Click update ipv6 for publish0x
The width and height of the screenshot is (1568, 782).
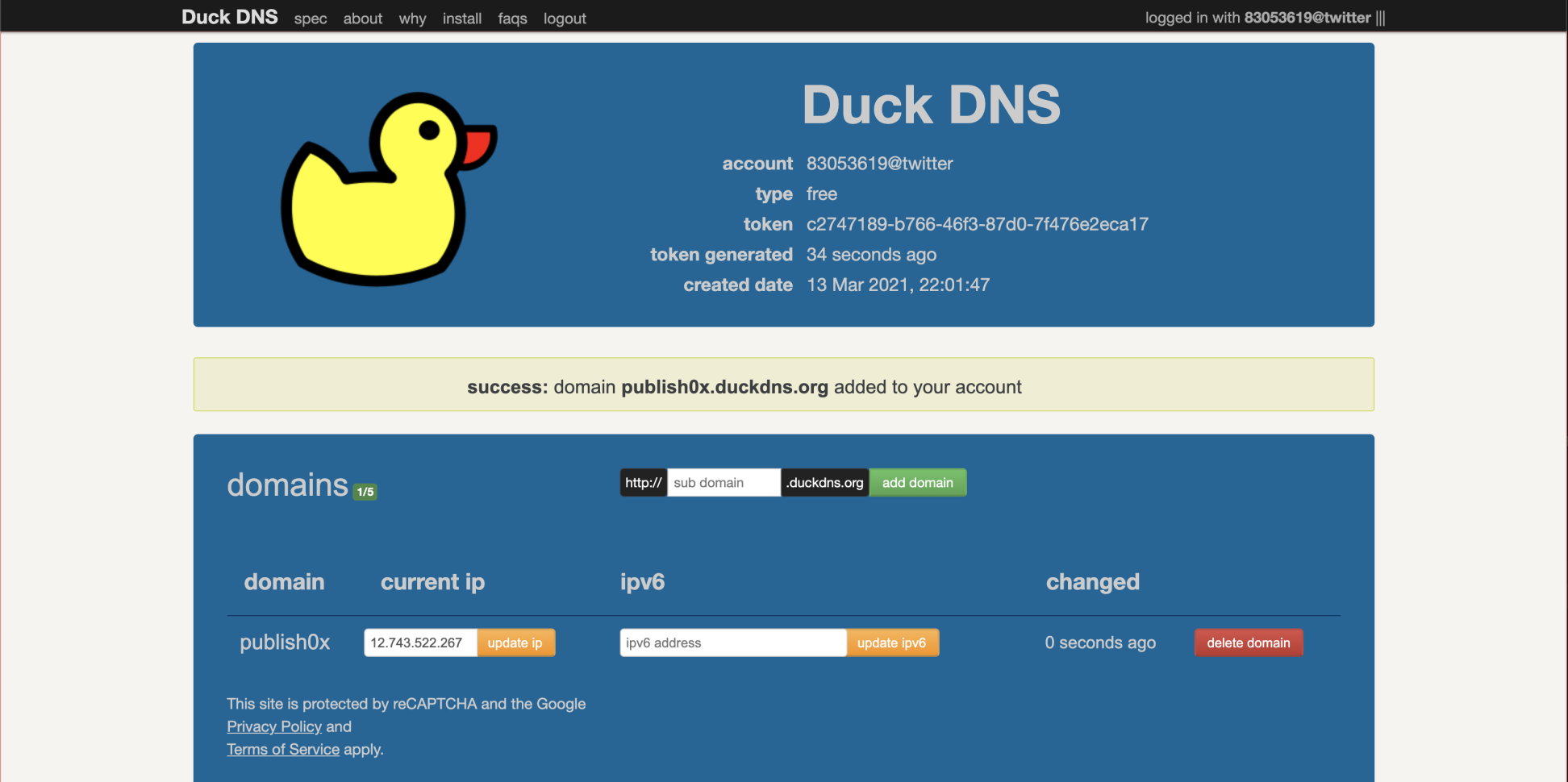892,643
